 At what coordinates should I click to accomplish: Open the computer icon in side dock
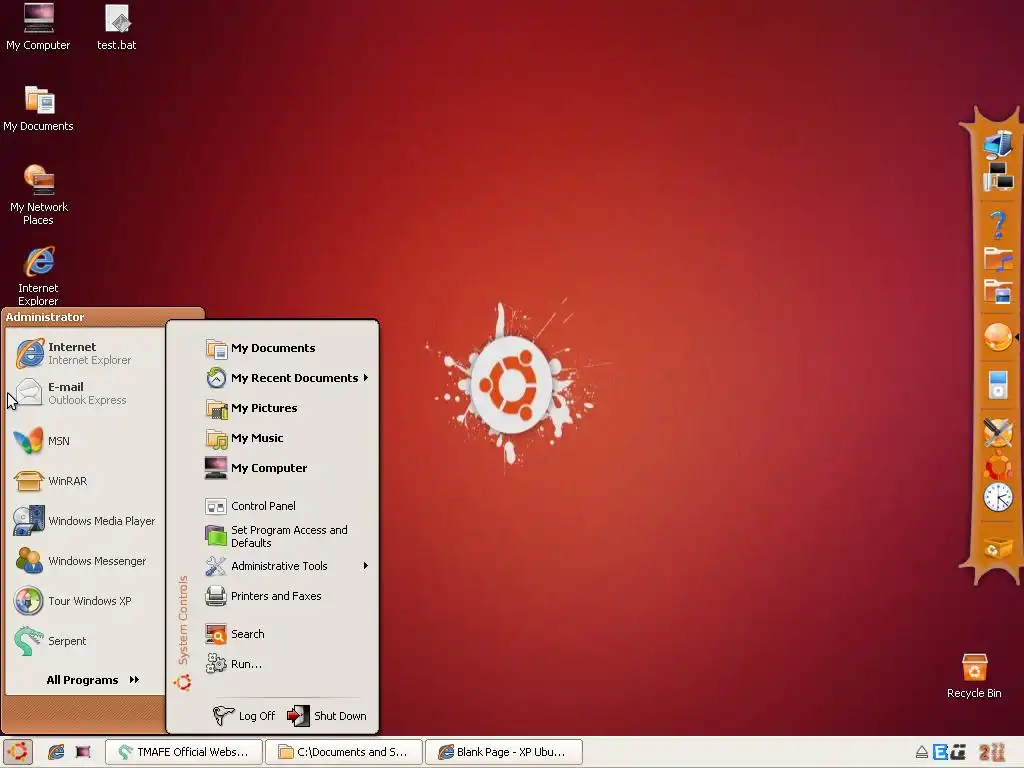pos(998,144)
